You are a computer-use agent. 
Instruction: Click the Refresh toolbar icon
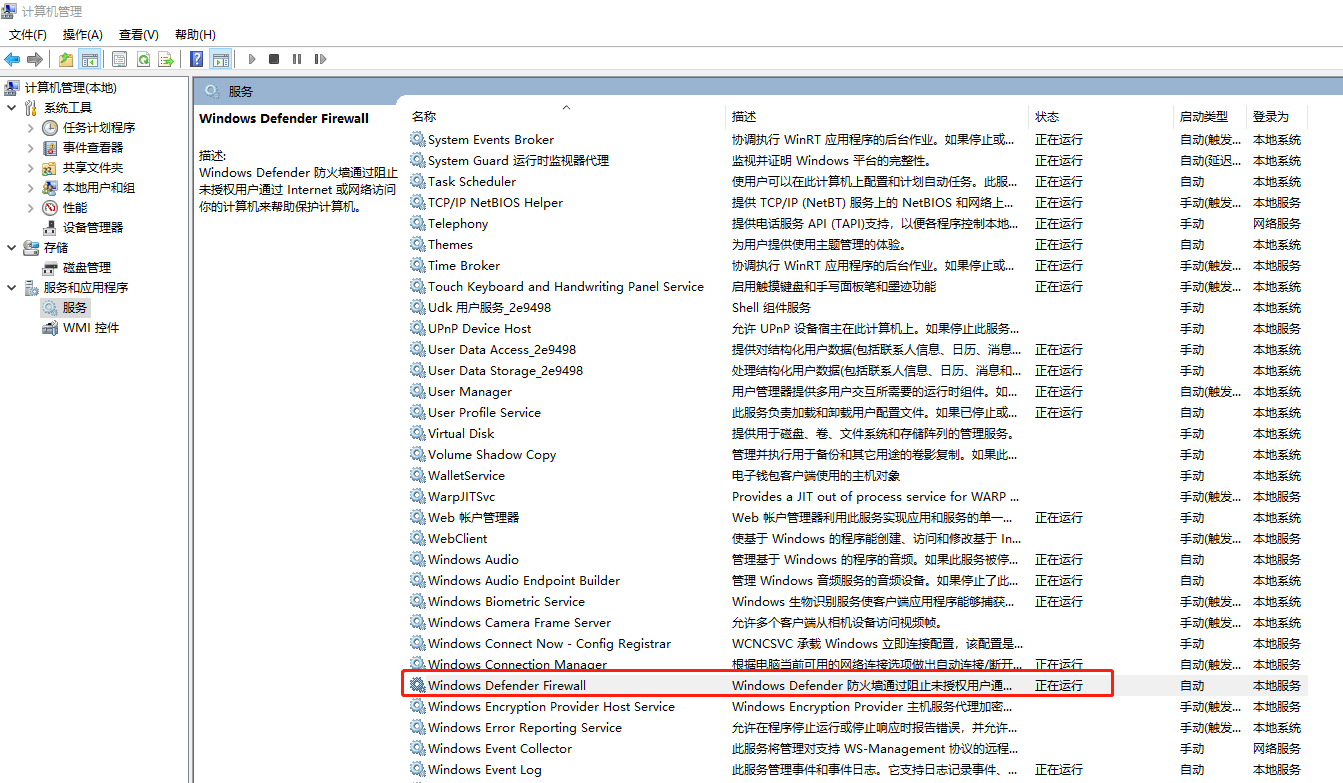(x=143, y=59)
